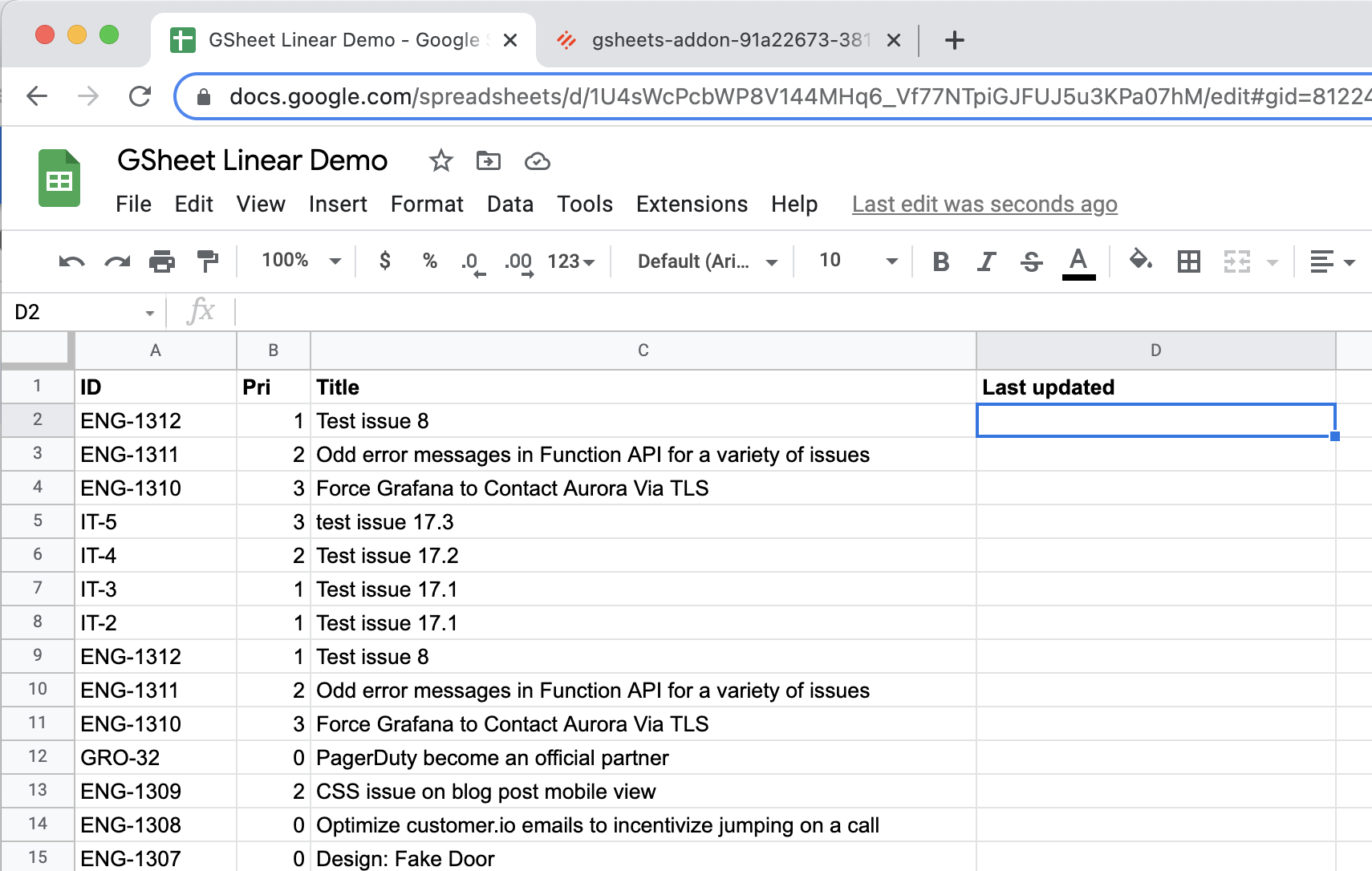Click the Print icon
This screenshot has width=1372, height=871.
coord(162,261)
